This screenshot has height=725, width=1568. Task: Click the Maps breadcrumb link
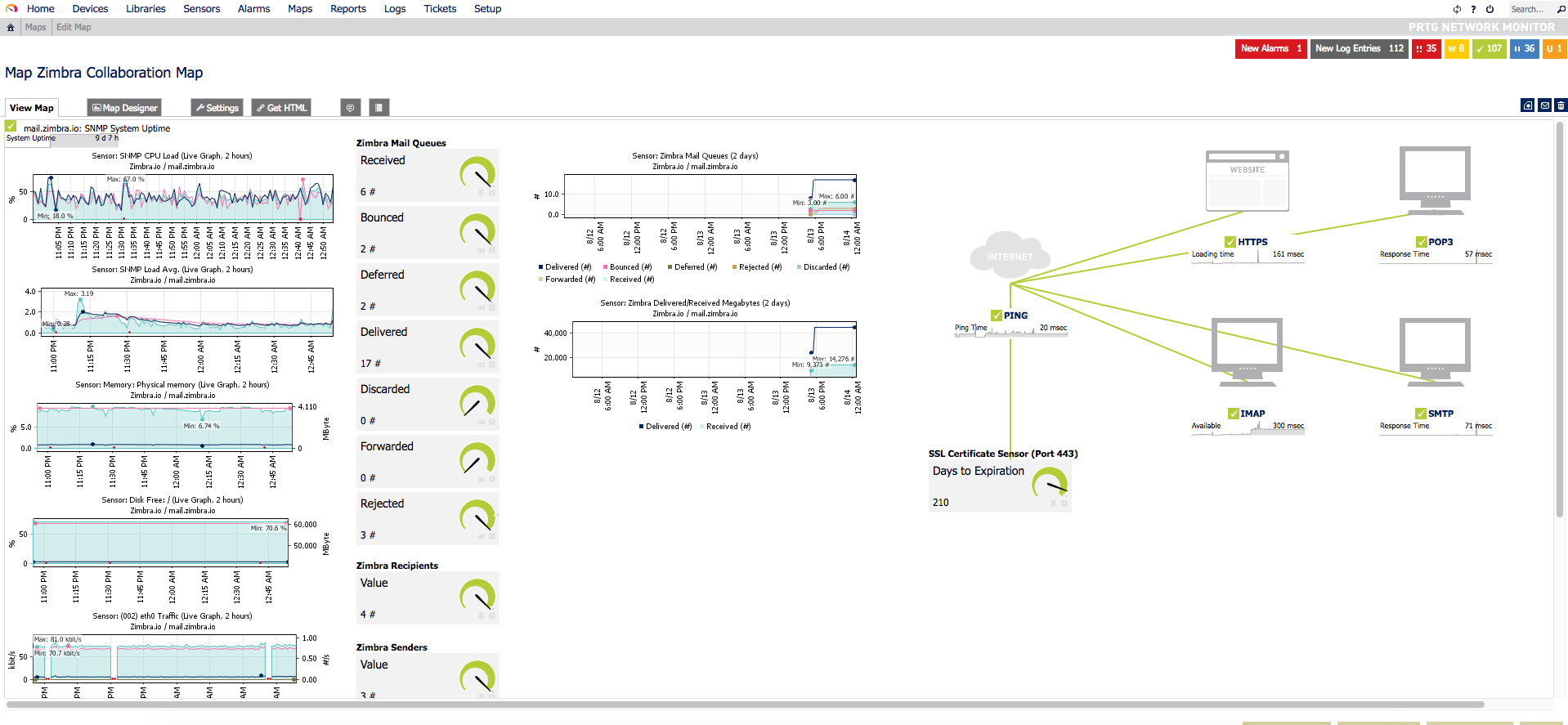tap(35, 27)
